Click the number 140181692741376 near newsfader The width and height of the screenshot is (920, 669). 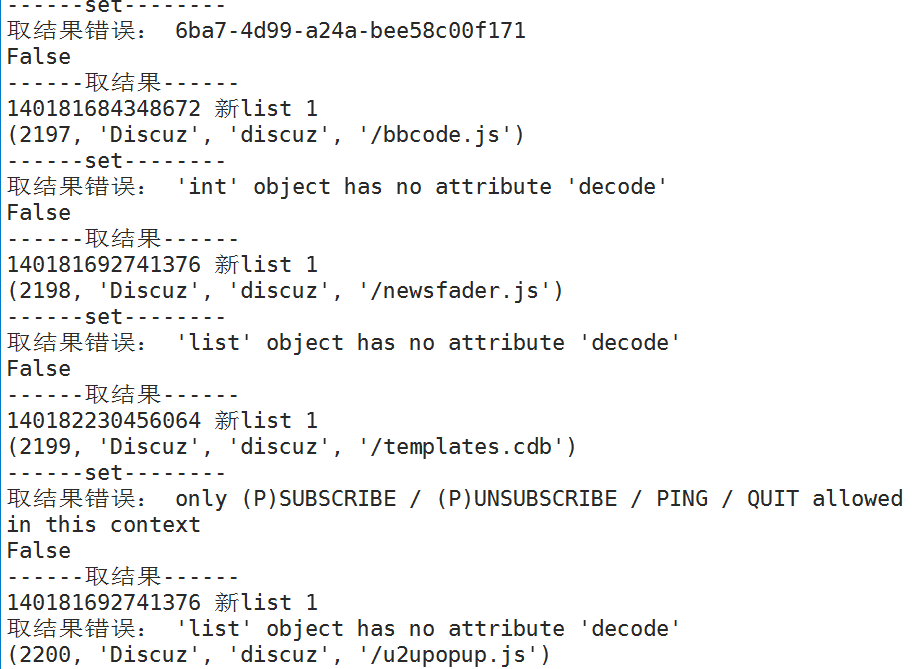click(104, 265)
